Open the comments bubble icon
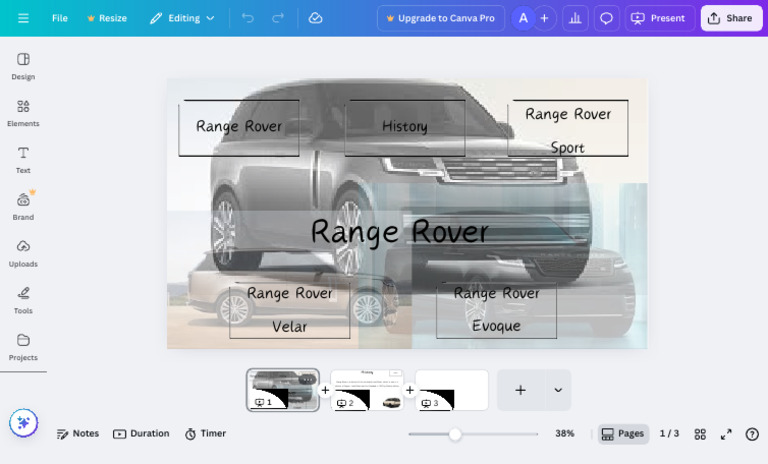 pyautogui.click(x=606, y=18)
